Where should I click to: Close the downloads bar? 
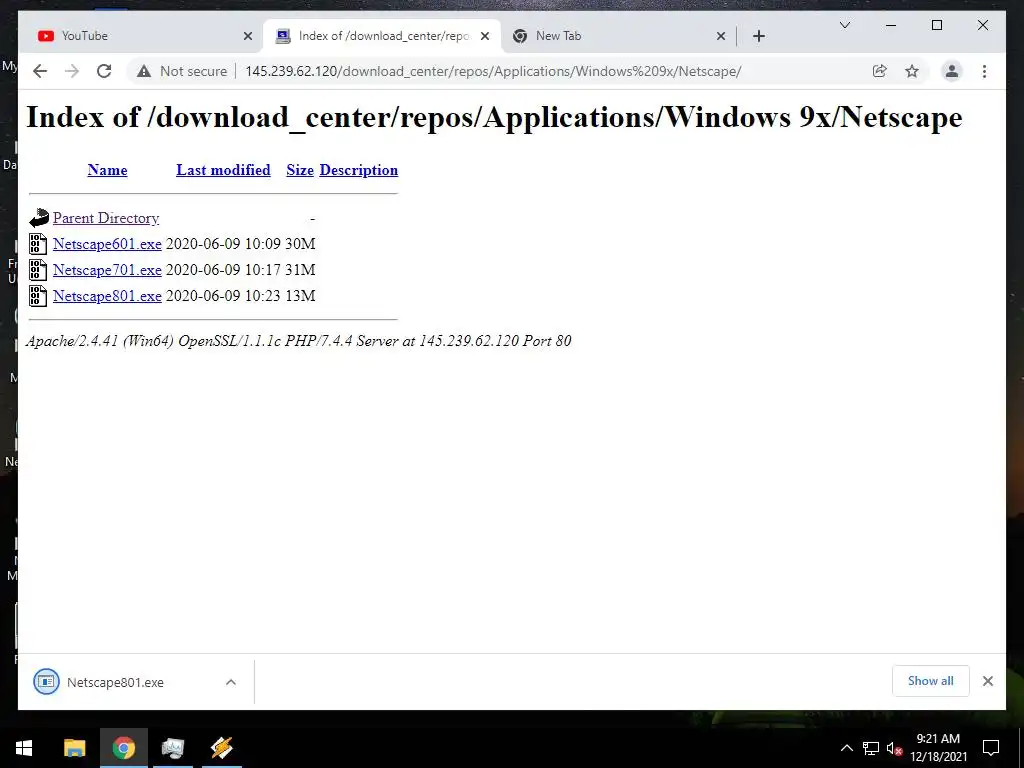click(x=987, y=681)
